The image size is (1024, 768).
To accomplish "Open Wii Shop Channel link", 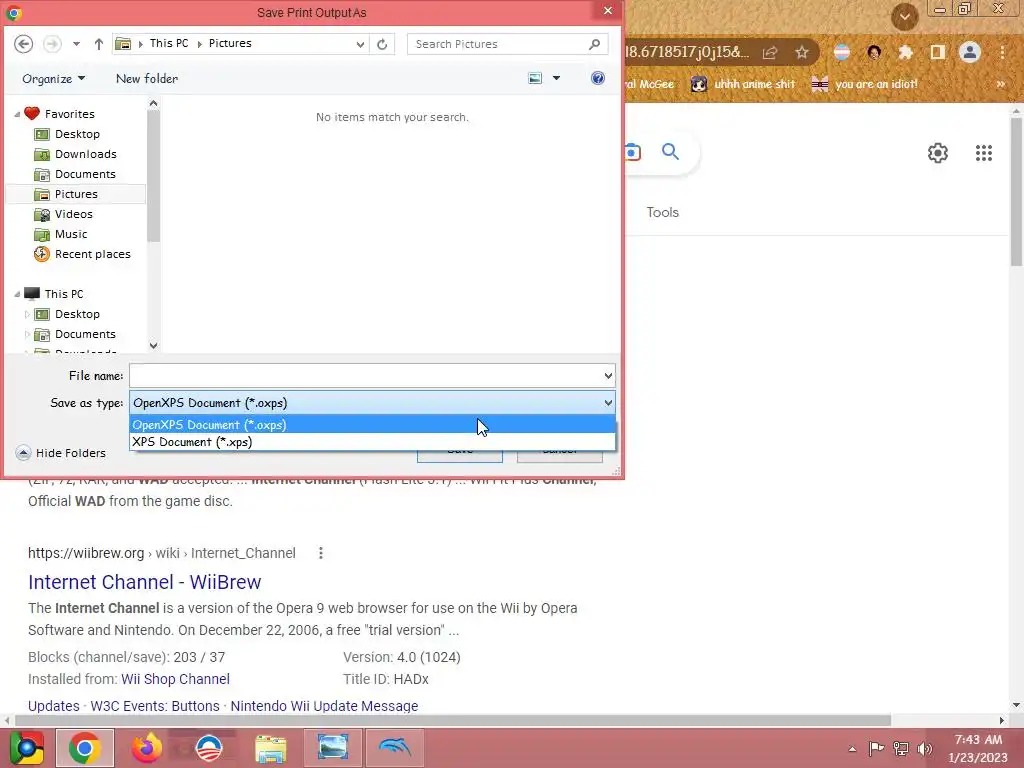I will (x=175, y=679).
